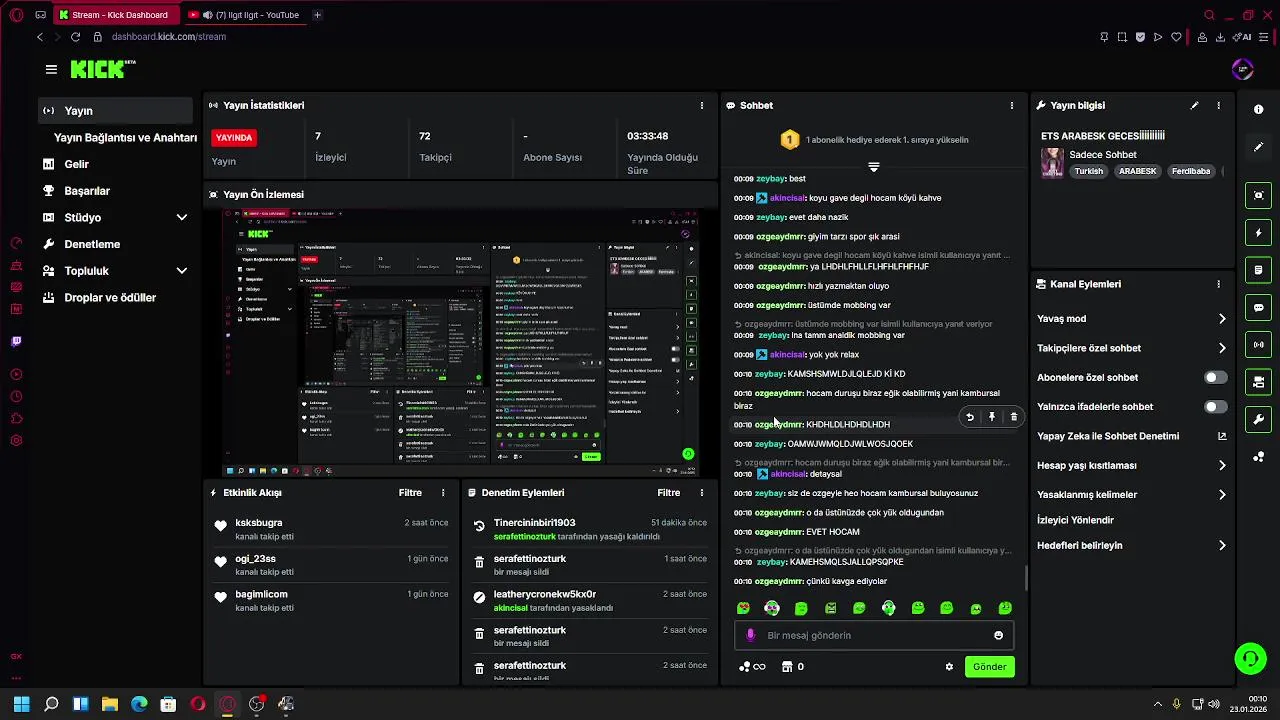
Task: Open the Etkinlik Akışı three-dot menu
Action: coord(443,493)
